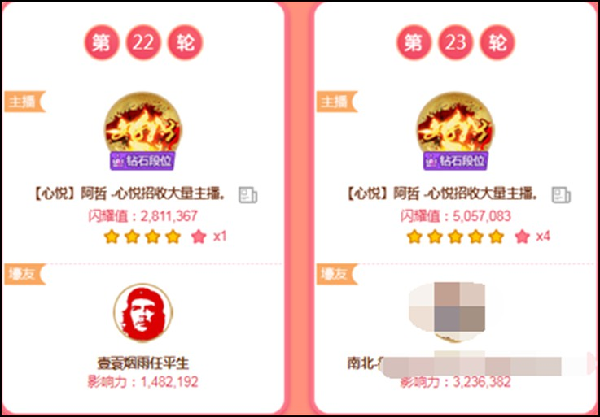Screen dimensions: 600x417
Task: Click the round 23 anchor avatar
Action: click(x=455, y=122)
